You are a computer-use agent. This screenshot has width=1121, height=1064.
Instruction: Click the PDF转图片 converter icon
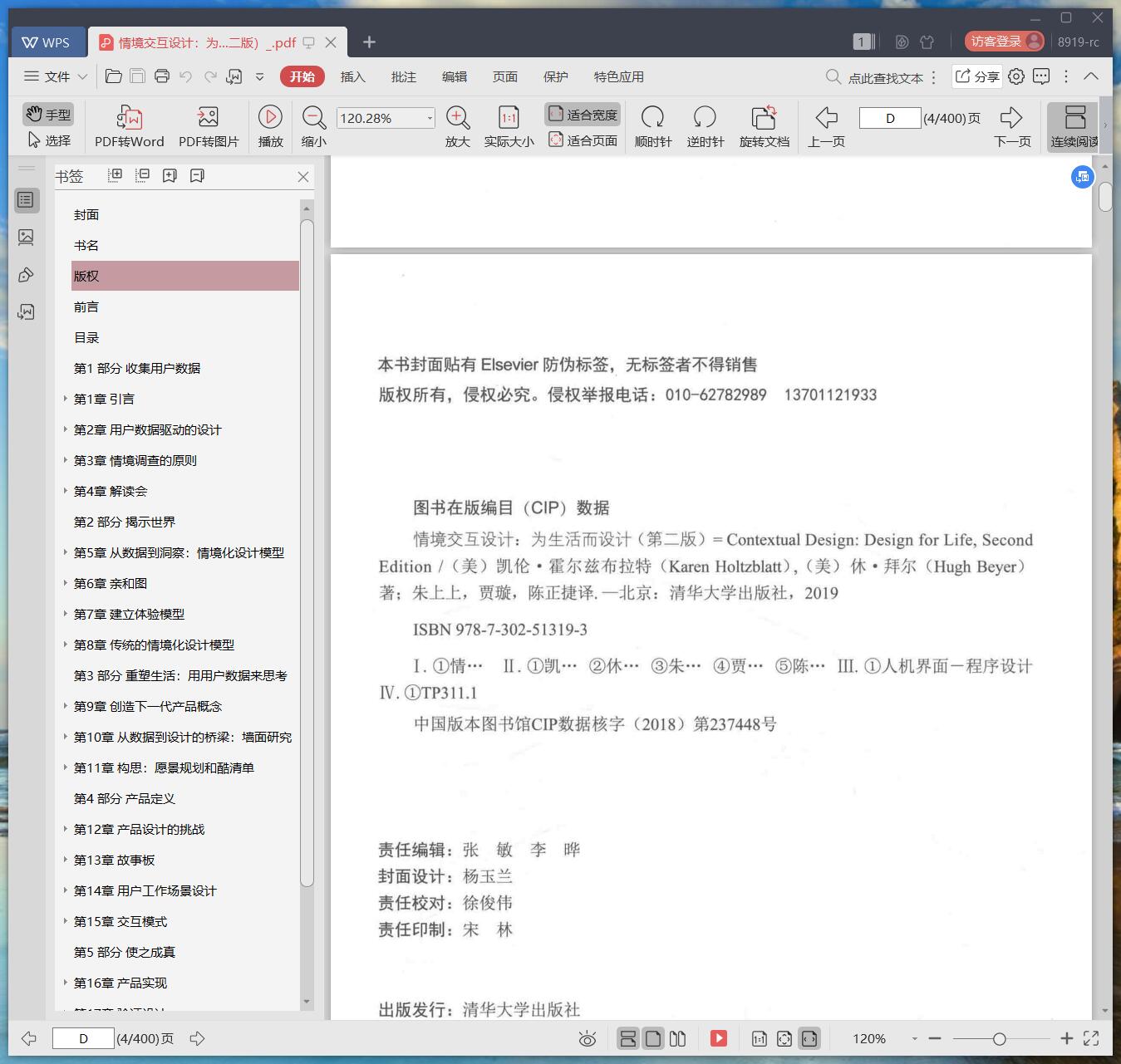tap(208, 117)
